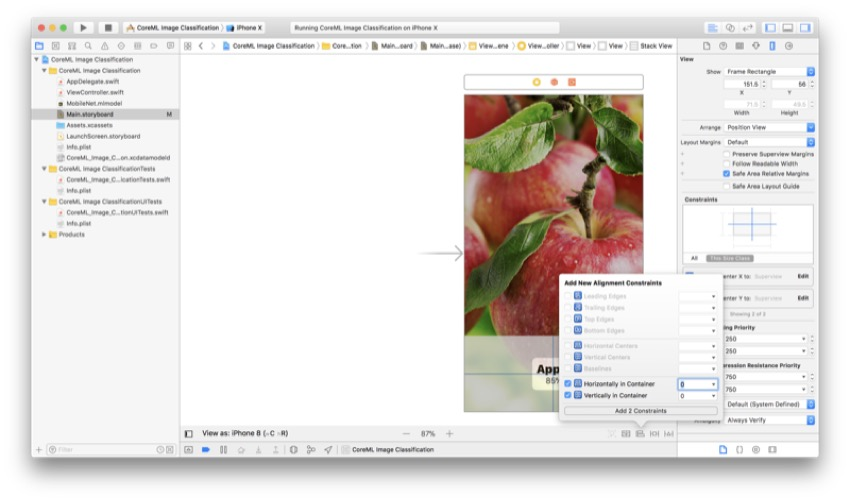Show the Standard editor

[713, 28]
